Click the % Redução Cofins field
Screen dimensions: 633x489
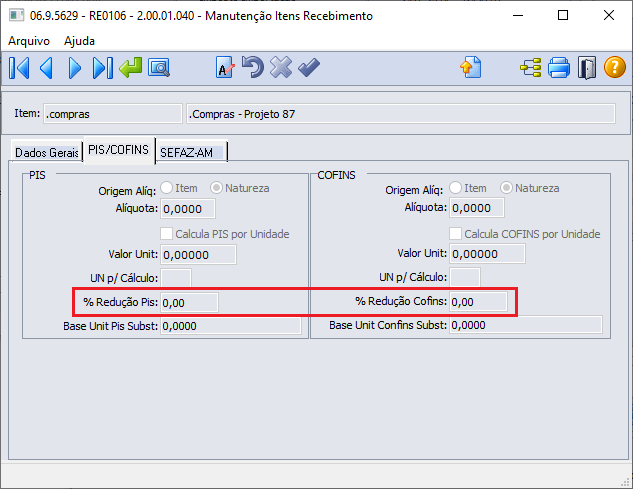click(478, 302)
